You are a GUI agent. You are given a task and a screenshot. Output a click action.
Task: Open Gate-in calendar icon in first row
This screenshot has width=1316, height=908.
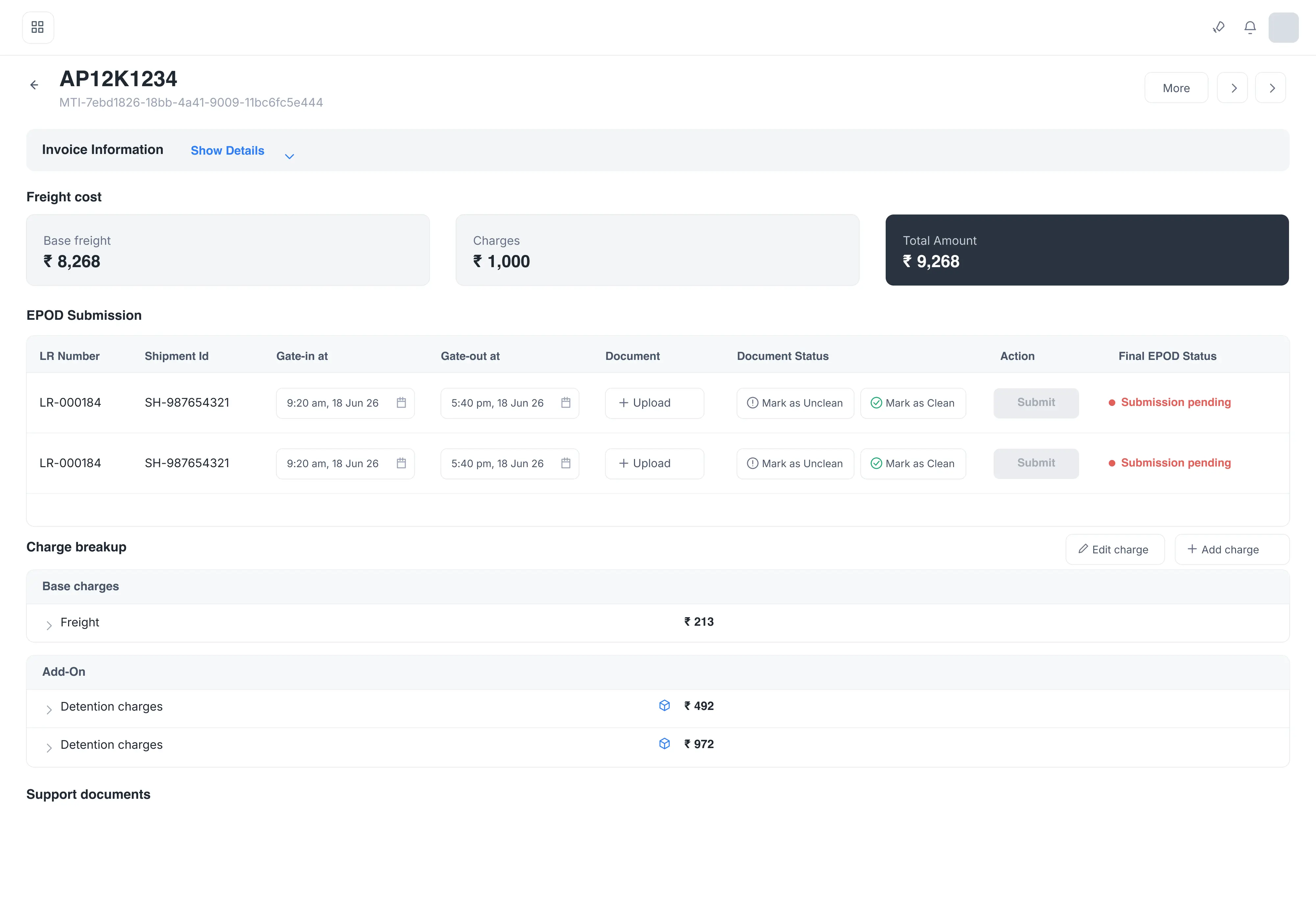pyautogui.click(x=401, y=403)
